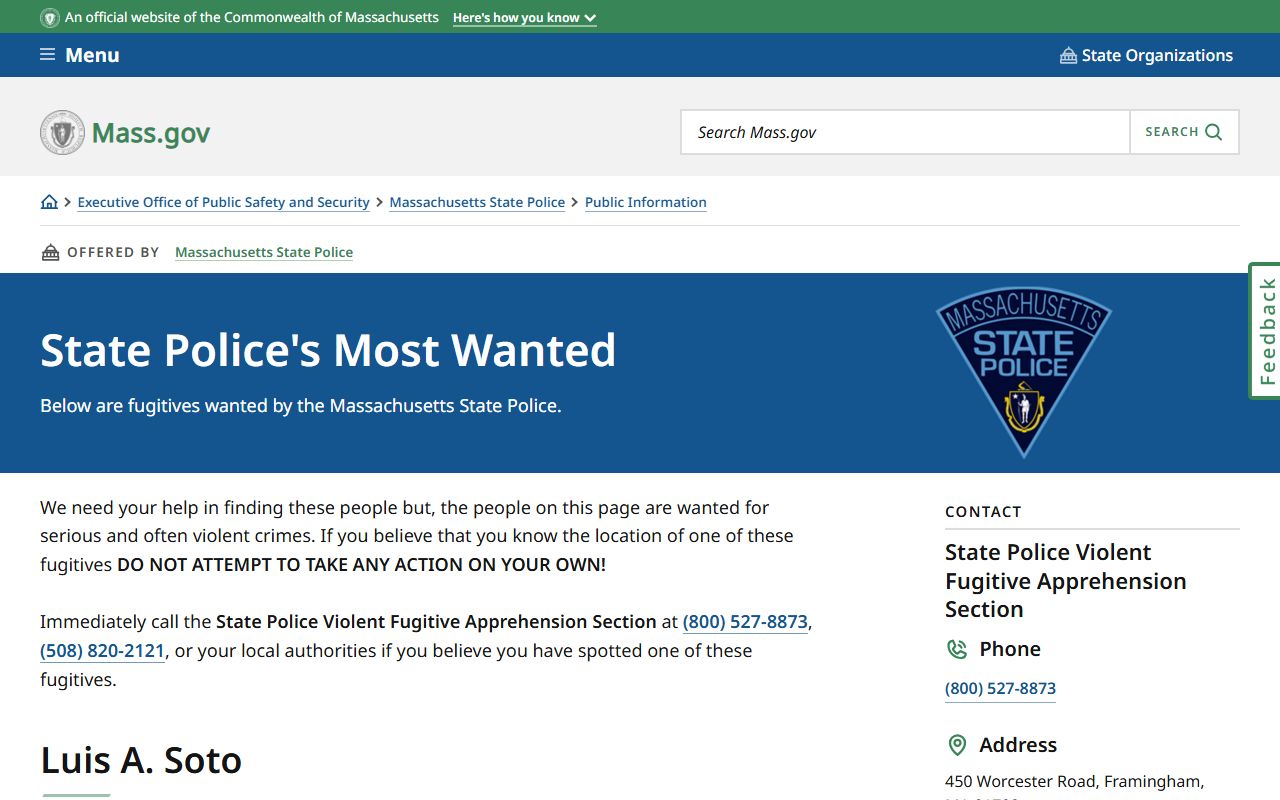Click the SEARCH button
The height and width of the screenshot is (800, 1280).
1184,132
